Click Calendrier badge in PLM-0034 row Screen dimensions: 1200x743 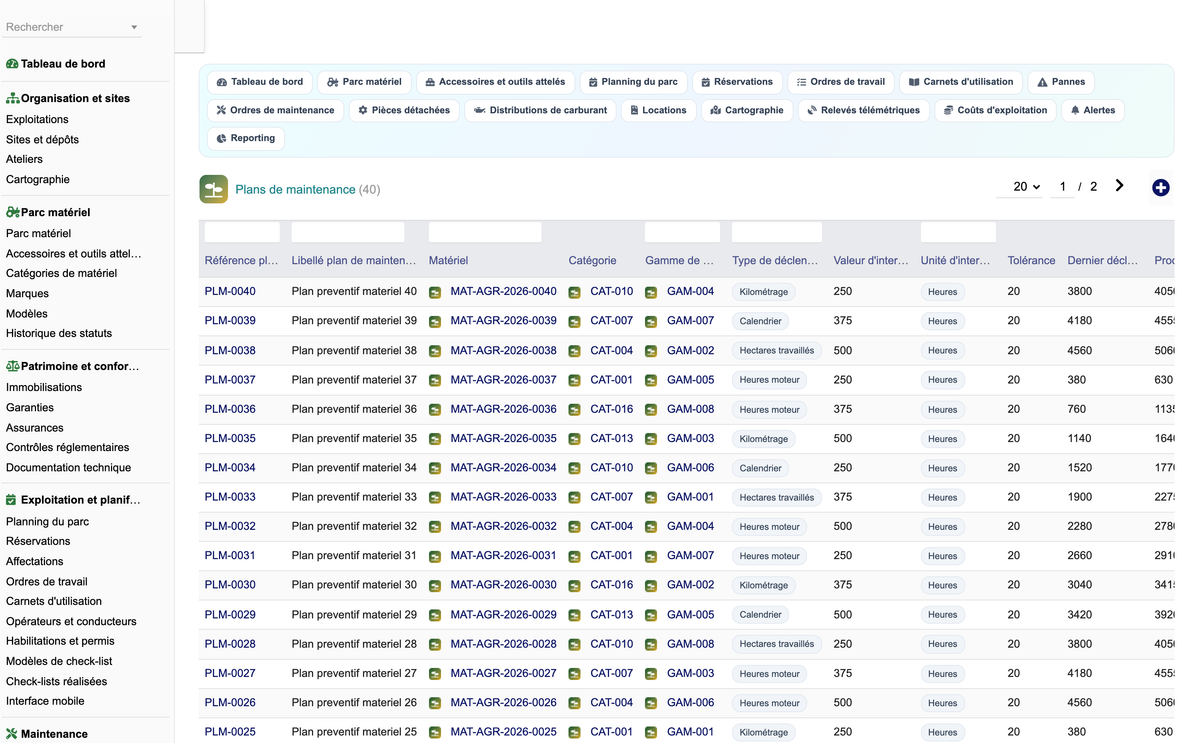pos(761,468)
